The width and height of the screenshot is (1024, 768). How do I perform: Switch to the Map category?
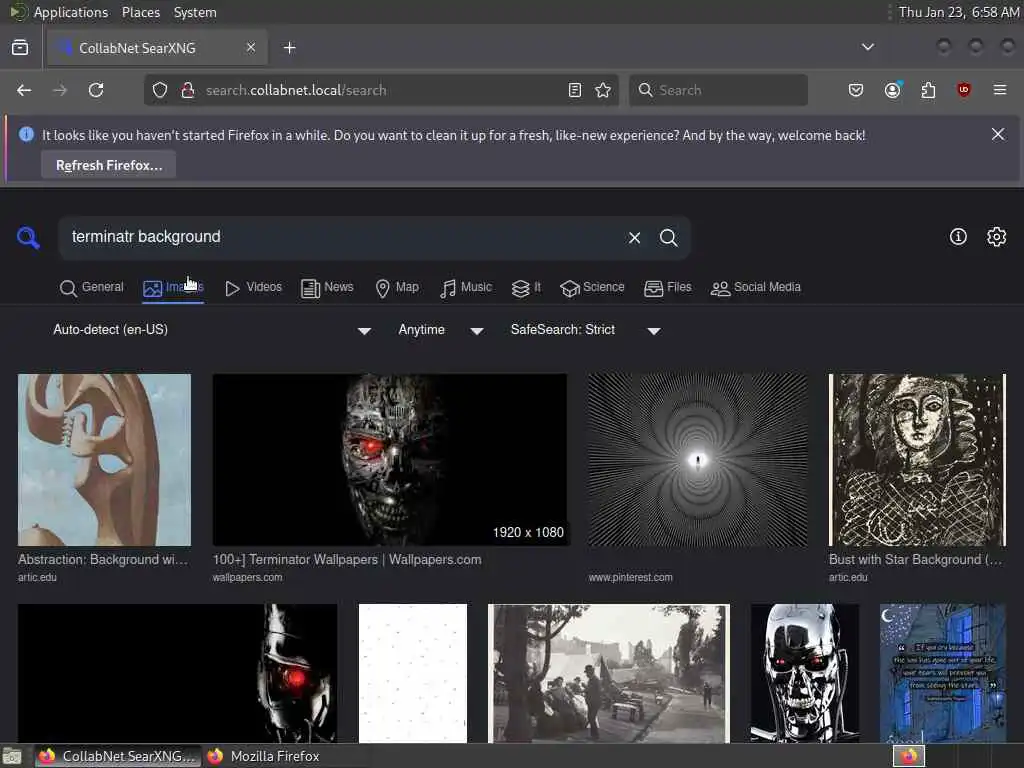(397, 287)
